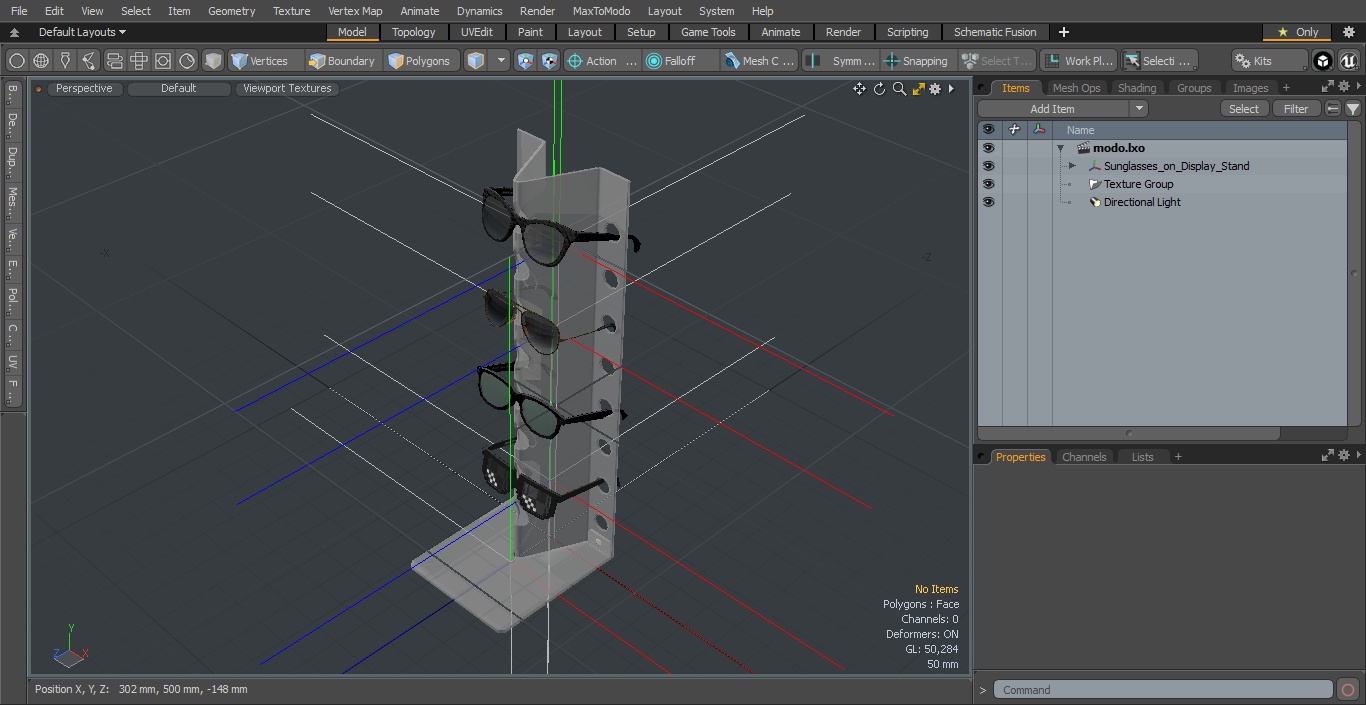Click the Command input field

point(1163,690)
